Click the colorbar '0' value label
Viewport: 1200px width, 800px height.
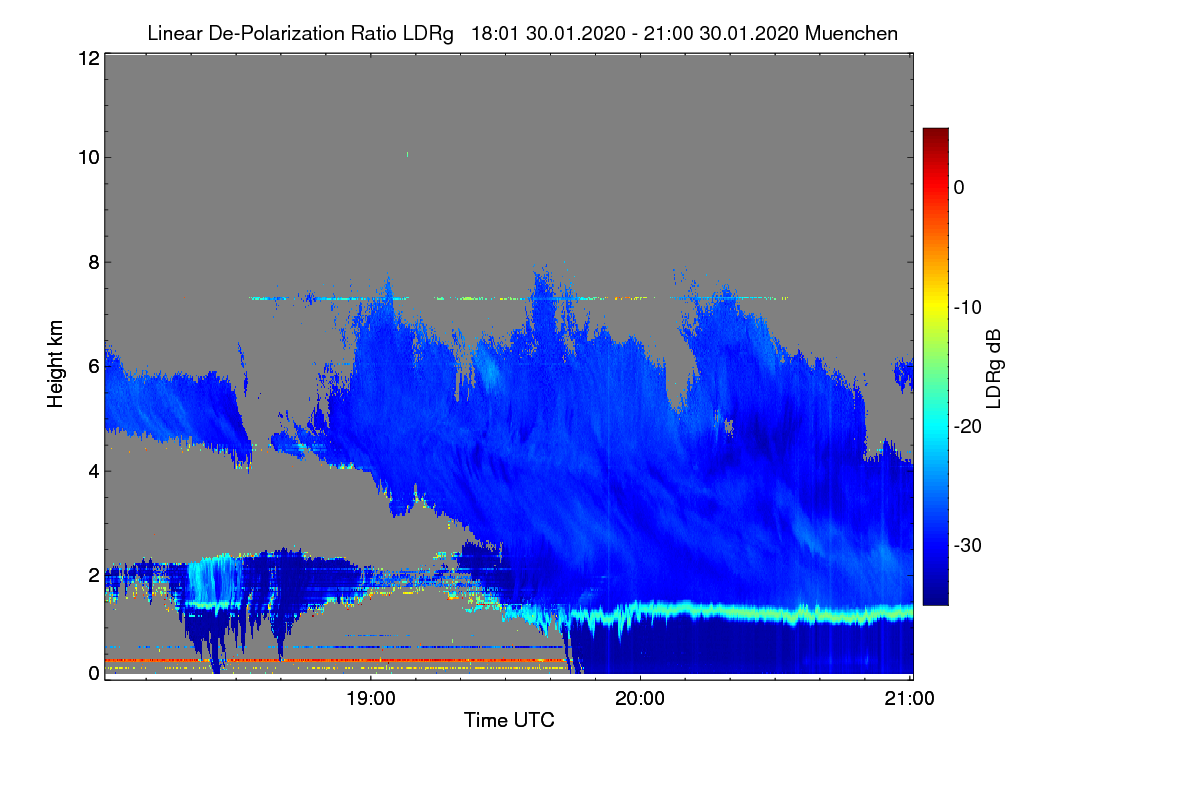click(x=959, y=187)
